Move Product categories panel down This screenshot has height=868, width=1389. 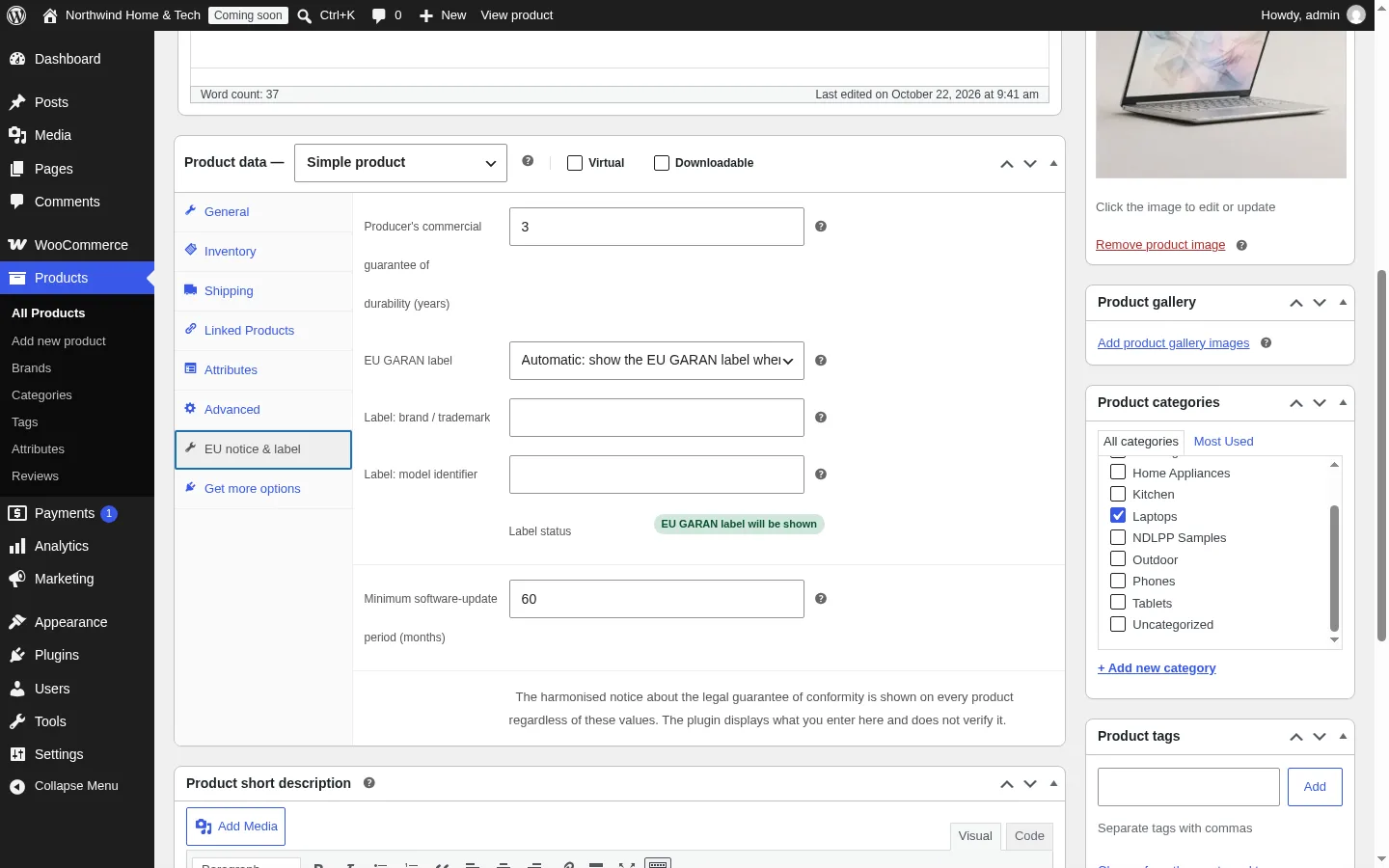tap(1320, 403)
